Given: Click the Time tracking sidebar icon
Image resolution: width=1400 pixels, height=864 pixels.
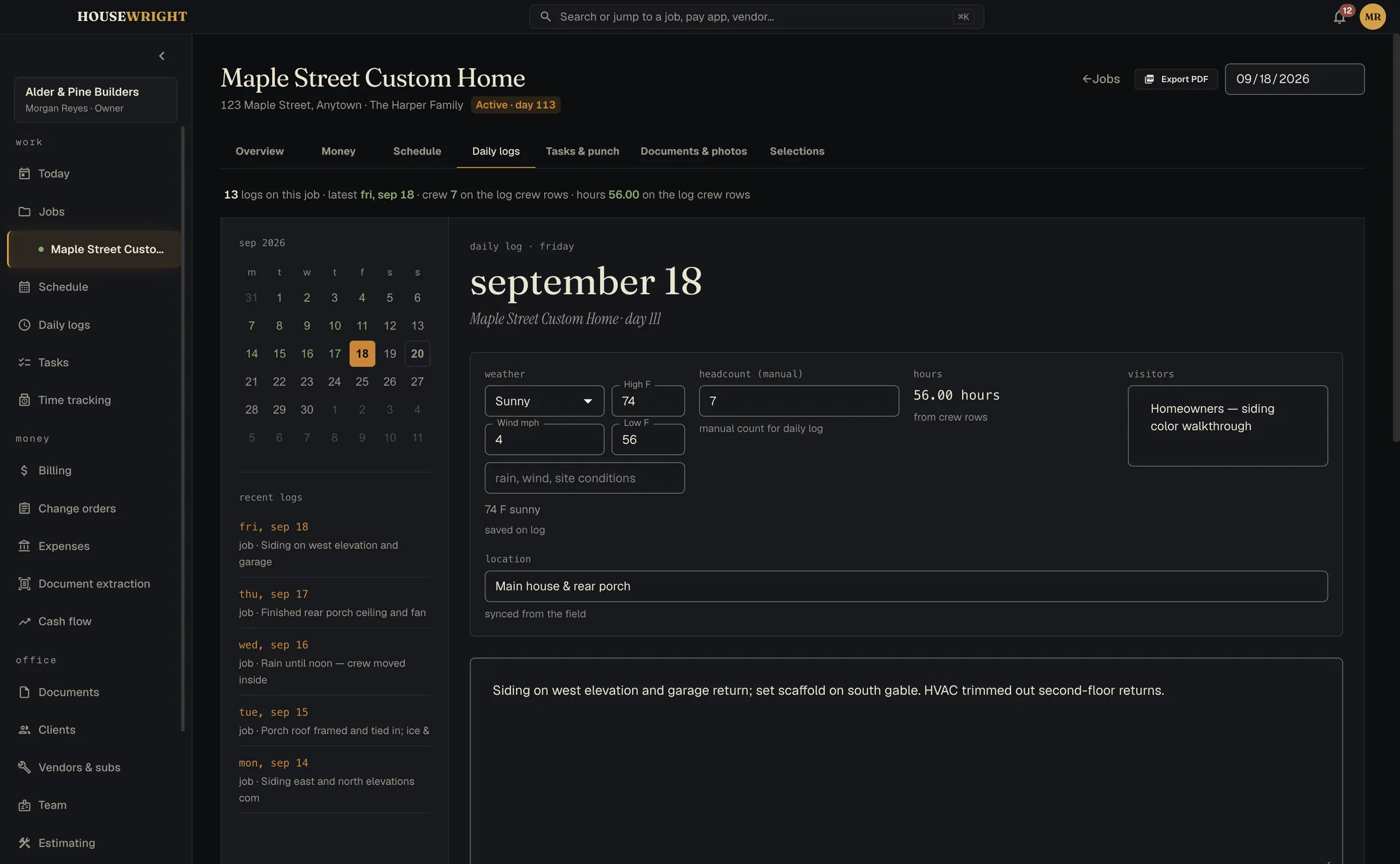Looking at the screenshot, I should click(24, 400).
